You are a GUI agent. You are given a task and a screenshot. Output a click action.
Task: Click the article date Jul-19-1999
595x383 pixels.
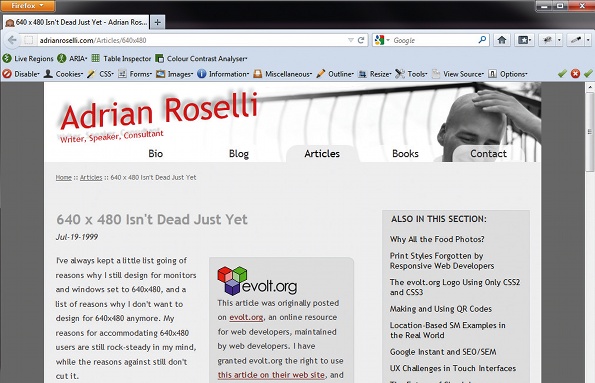(77, 237)
